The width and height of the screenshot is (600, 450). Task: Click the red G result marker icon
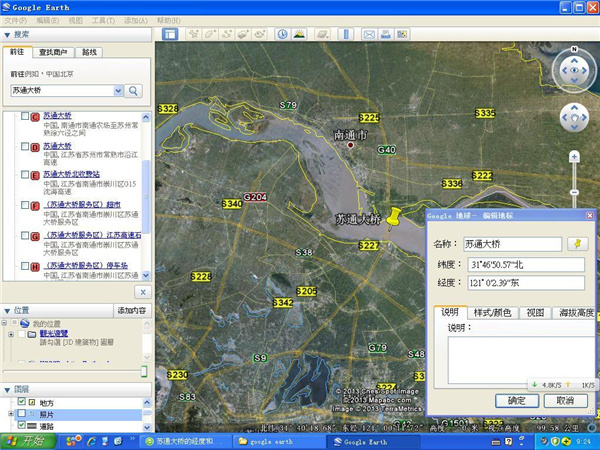point(35,236)
